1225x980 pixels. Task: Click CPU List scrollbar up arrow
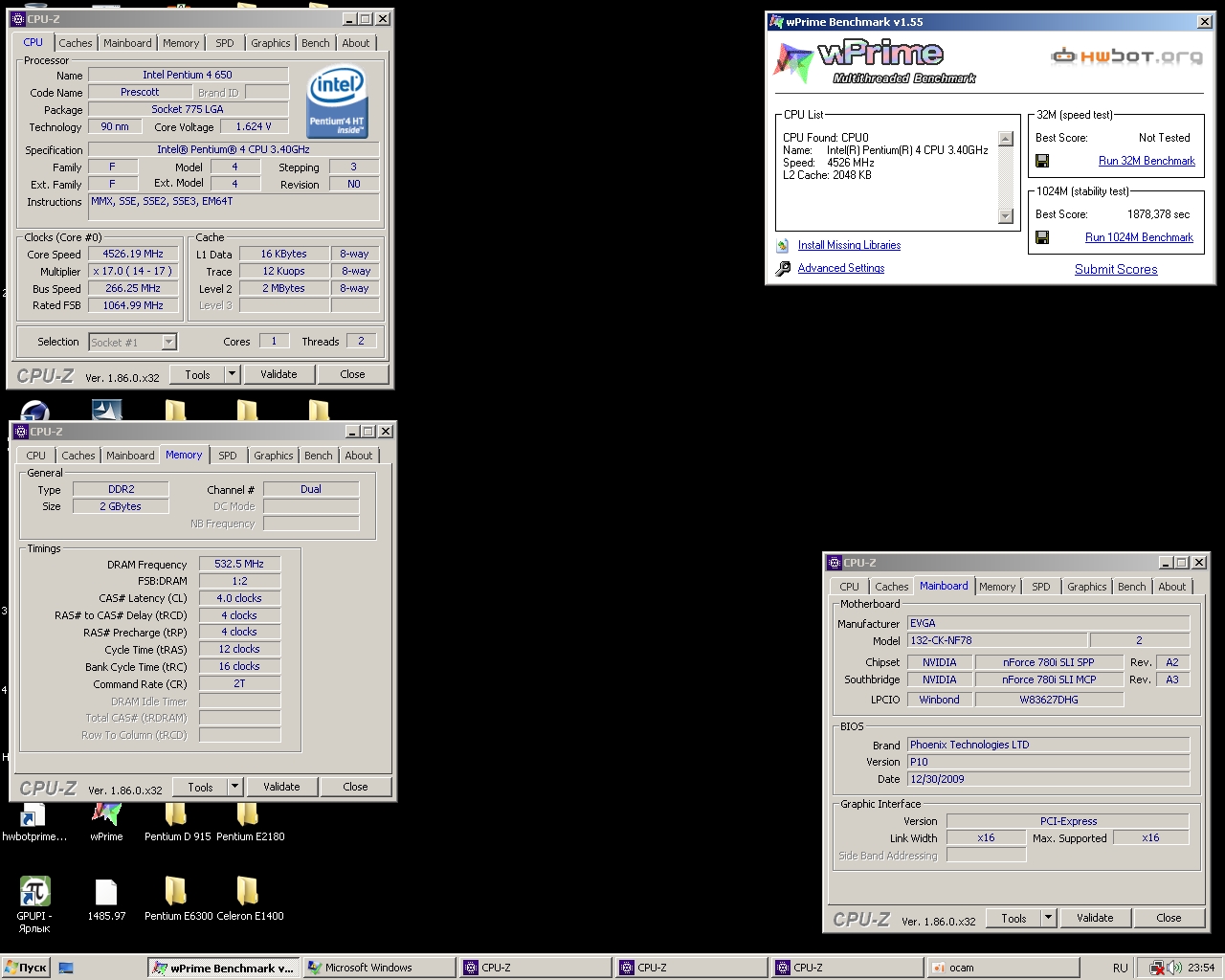(1005, 139)
